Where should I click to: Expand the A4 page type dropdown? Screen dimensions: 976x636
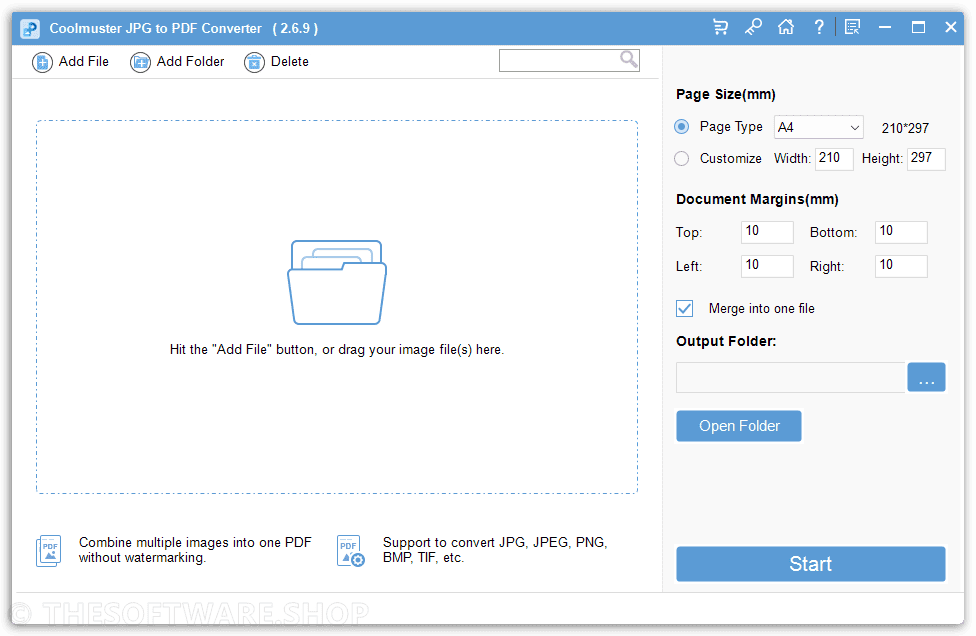coord(819,128)
